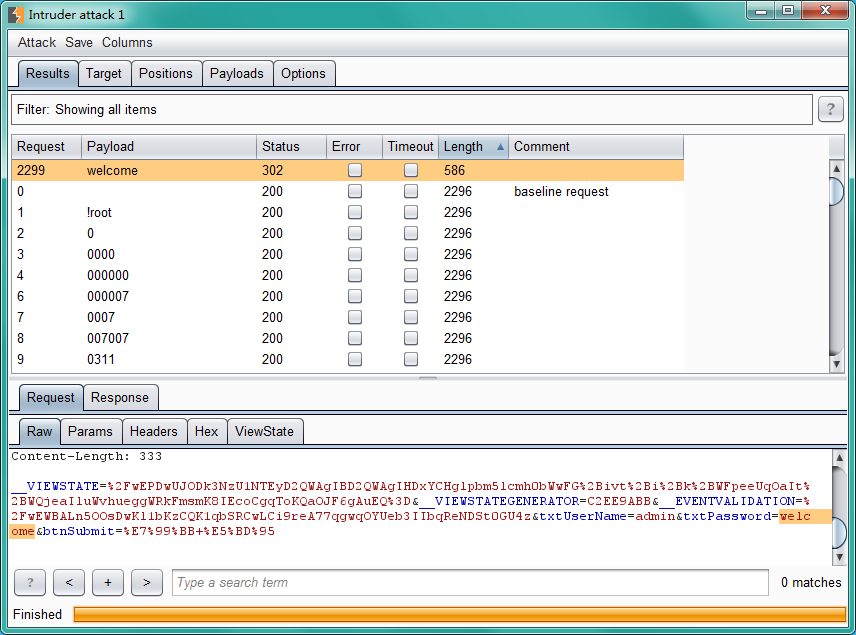The height and width of the screenshot is (635, 856).
Task: Open the Columns menu
Action: tap(127, 43)
